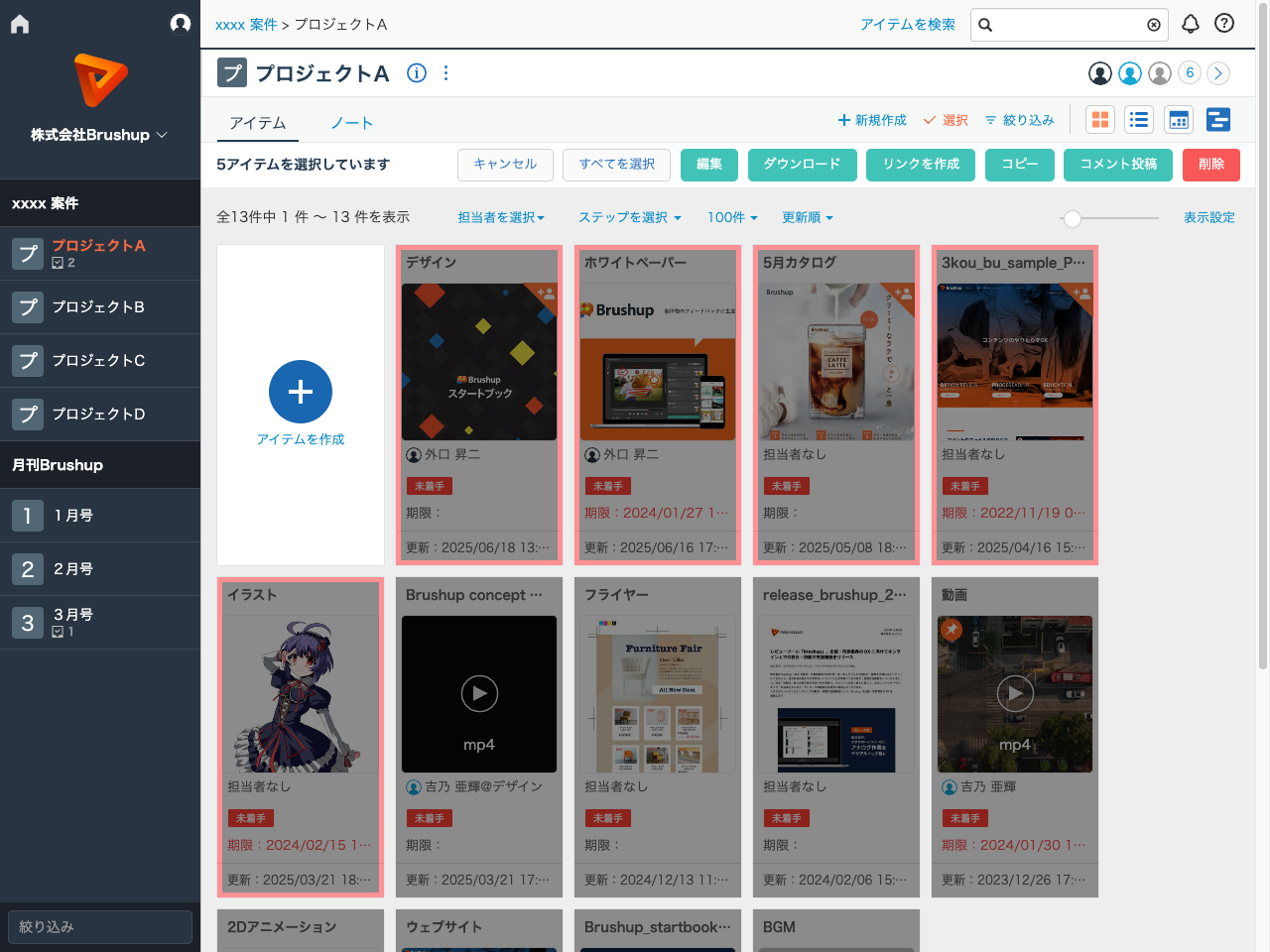Expand the 更新順 sort order dropdown
The width and height of the screenshot is (1270, 952).
tap(807, 217)
